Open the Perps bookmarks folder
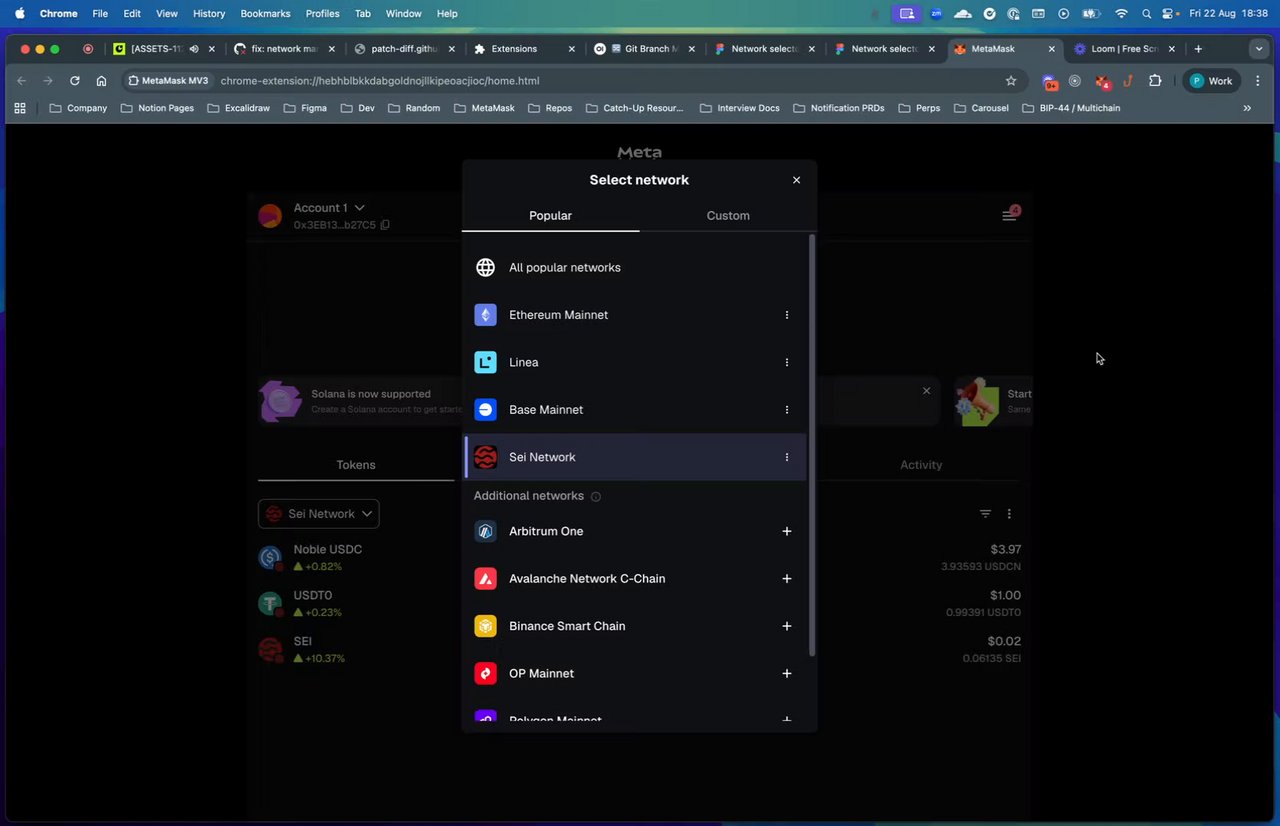The width and height of the screenshot is (1280, 826). point(920,108)
